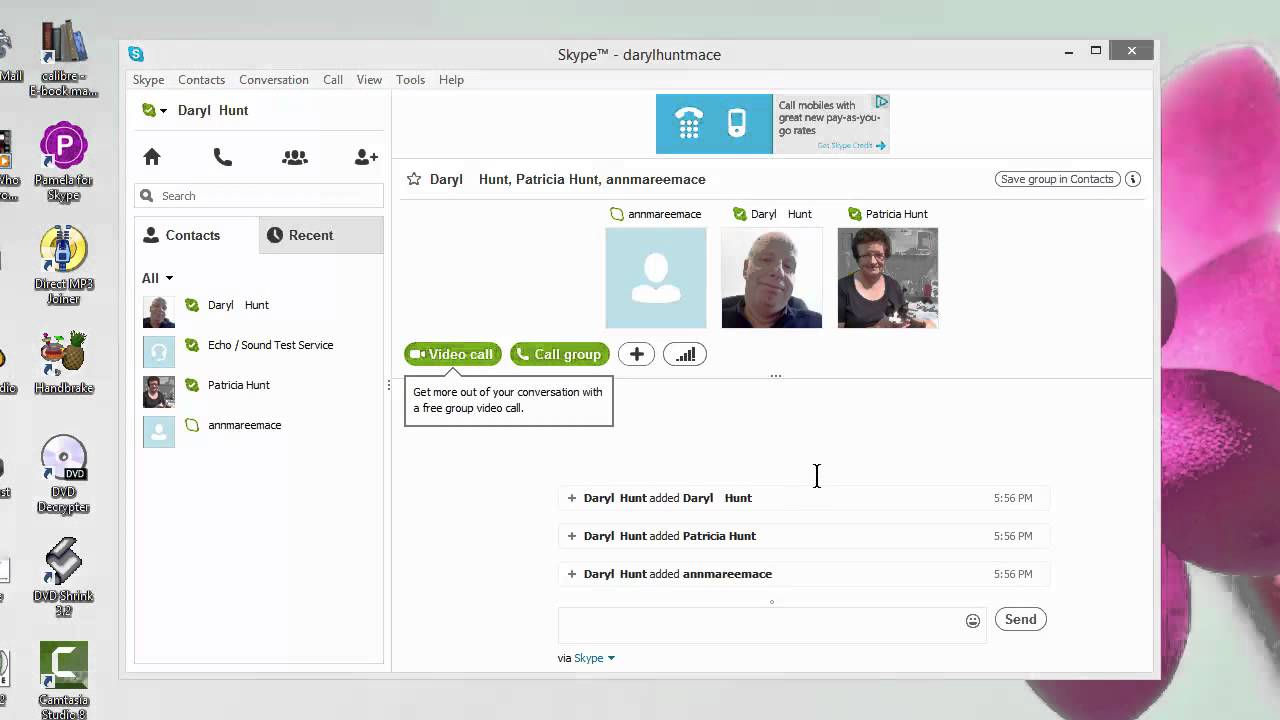The width and height of the screenshot is (1280, 720).
Task: Click Save group in Contacts
Action: point(1057,179)
